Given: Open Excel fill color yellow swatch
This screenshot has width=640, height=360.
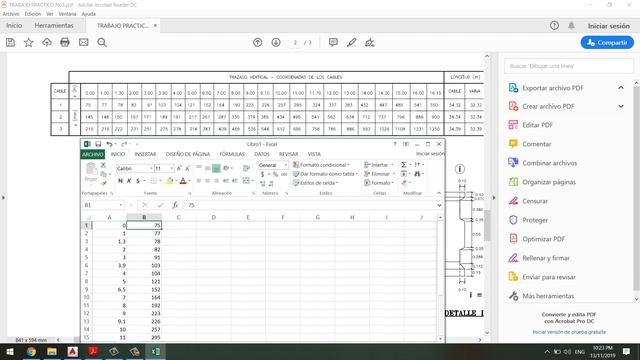Looking at the screenshot, I should click(170, 181).
